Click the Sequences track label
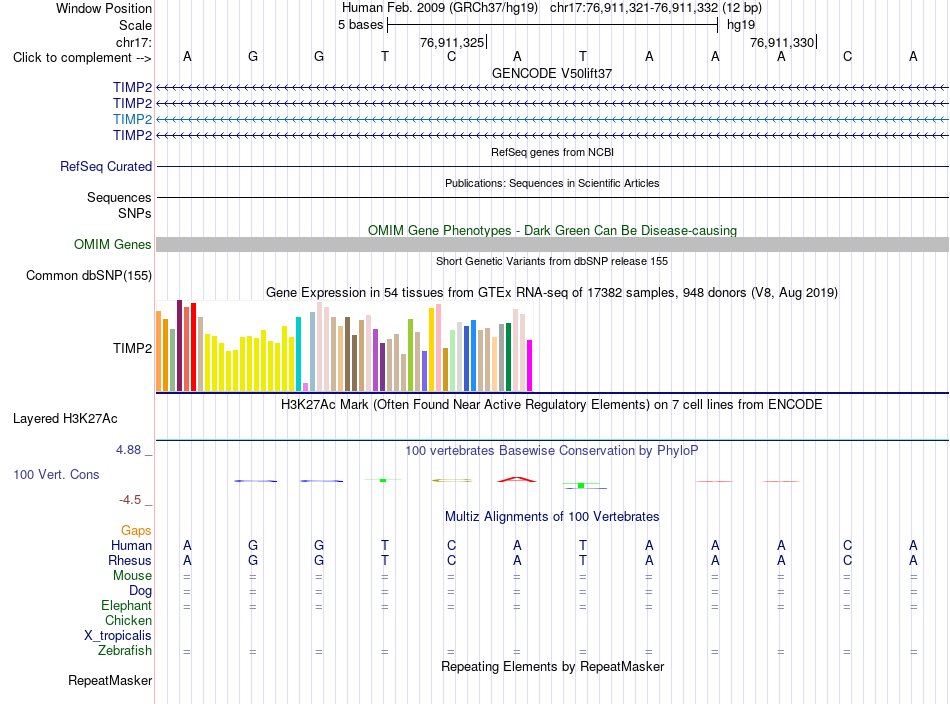Image resolution: width=950 pixels, height=704 pixels. point(119,198)
